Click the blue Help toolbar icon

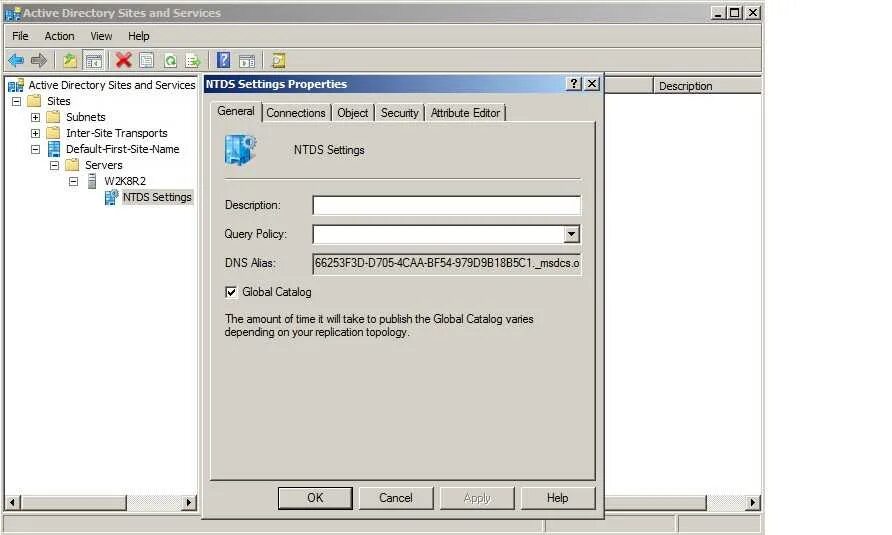[x=224, y=60]
